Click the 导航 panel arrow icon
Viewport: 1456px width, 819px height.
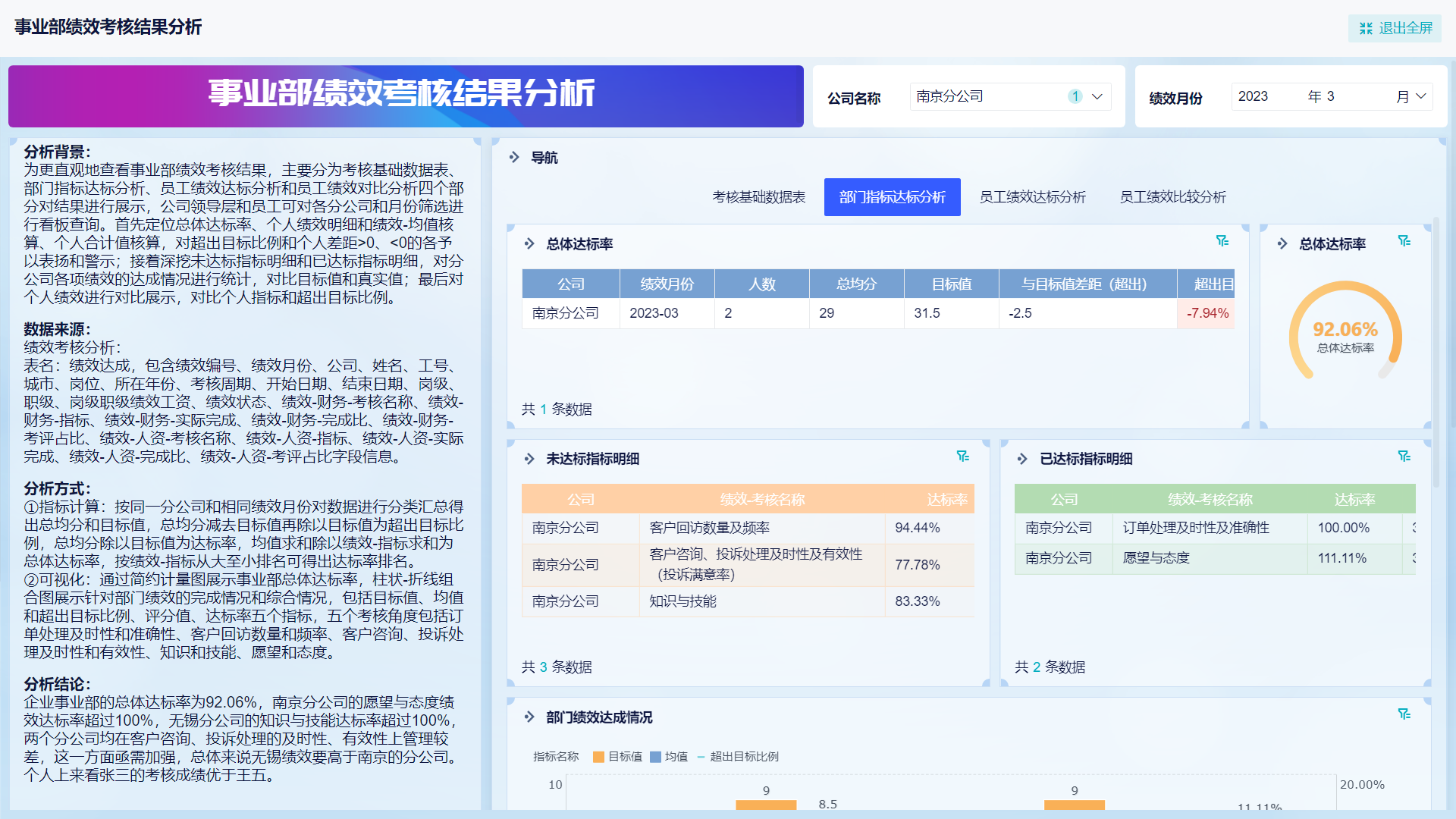coord(514,157)
